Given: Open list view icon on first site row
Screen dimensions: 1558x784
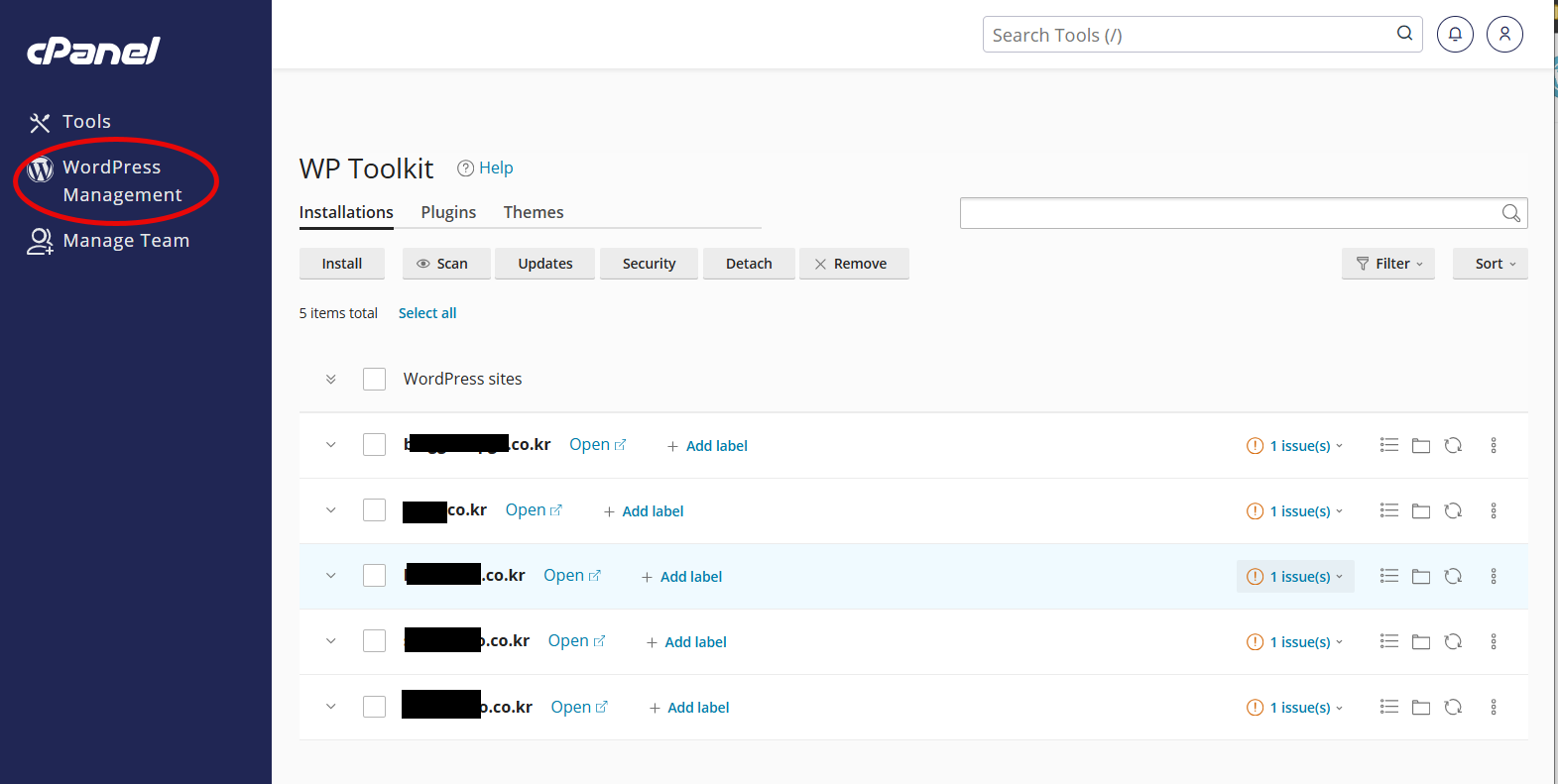Looking at the screenshot, I should coord(1389,445).
